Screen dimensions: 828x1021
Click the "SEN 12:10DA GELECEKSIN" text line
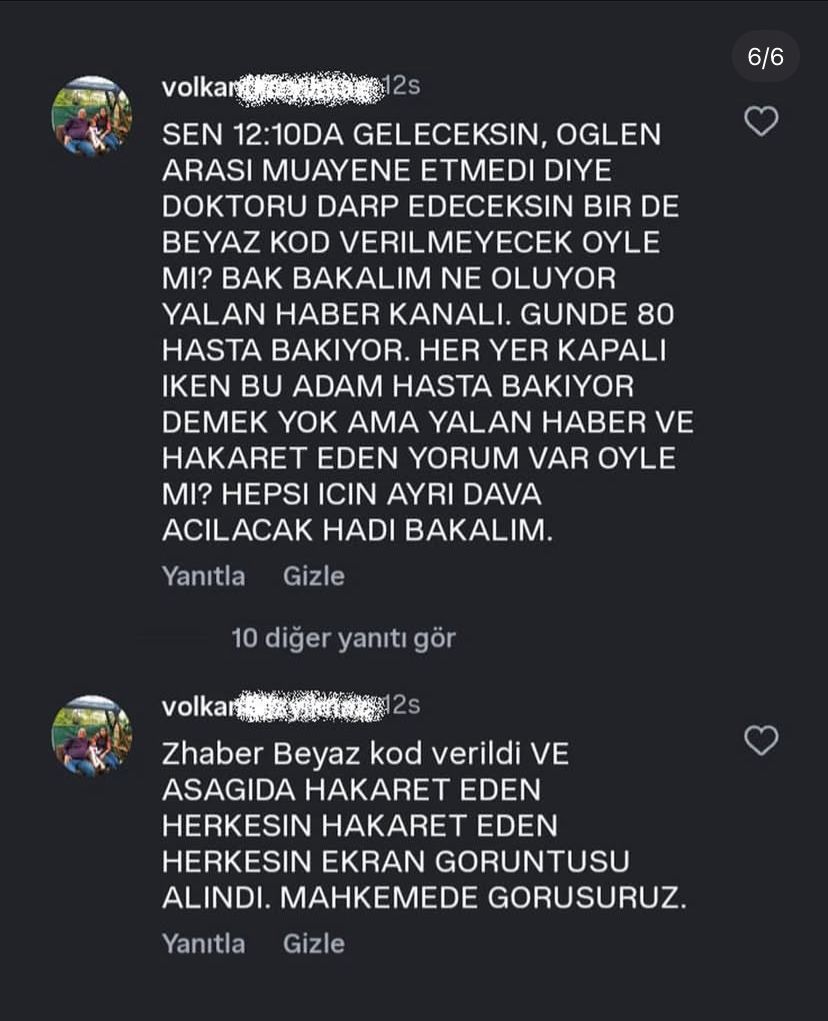[411, 135]
